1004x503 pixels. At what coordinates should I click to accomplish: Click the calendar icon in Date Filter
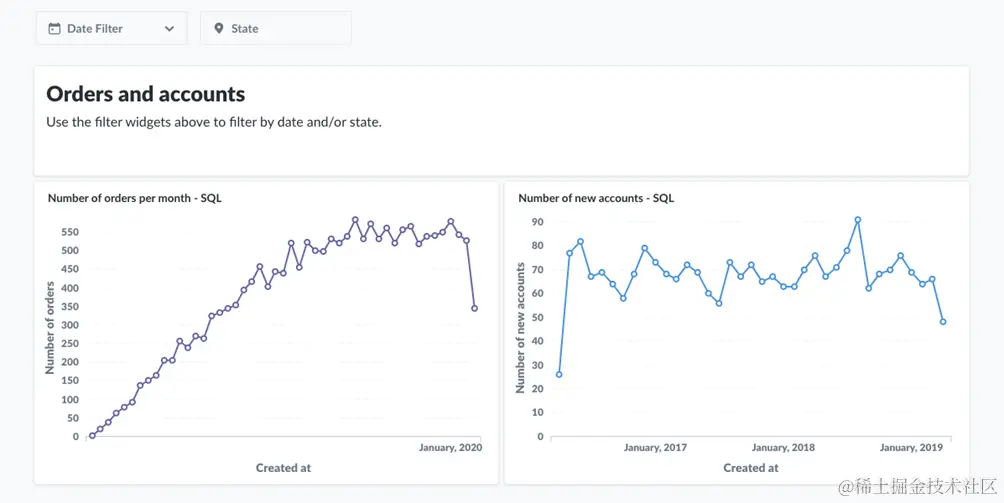pyautogui.click(x=55, y=29)
